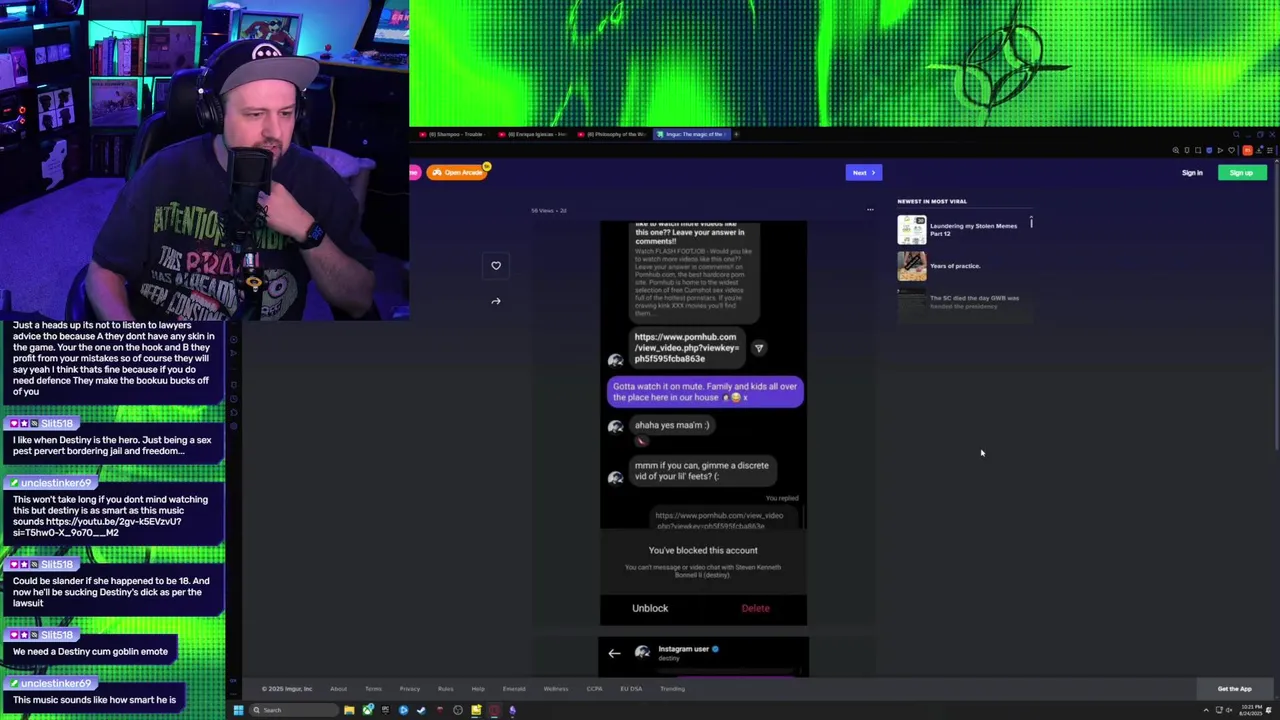Click the Privacy footer link
Viewport: 1280px width, 720px height.
click(x=410, y=689)
